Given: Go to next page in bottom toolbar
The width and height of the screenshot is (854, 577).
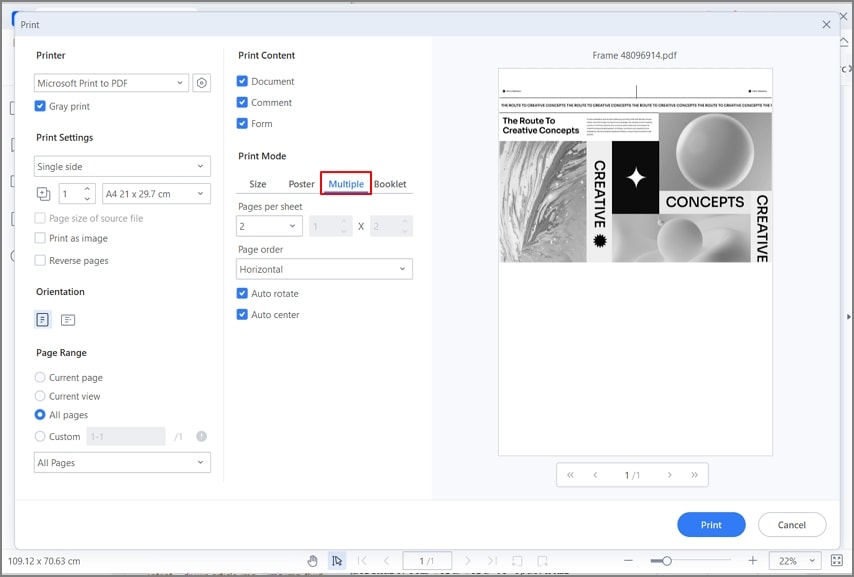Looking at the screenshot, I should [x=467, y=561].
